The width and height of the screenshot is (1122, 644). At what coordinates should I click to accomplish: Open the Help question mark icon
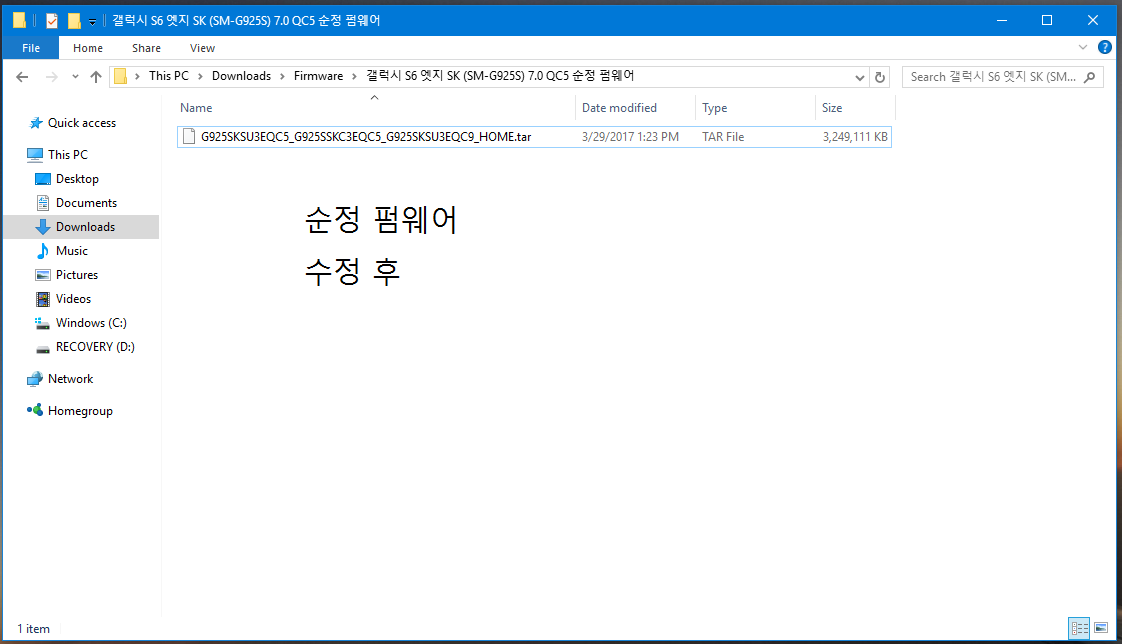(x=1105, y=47)
